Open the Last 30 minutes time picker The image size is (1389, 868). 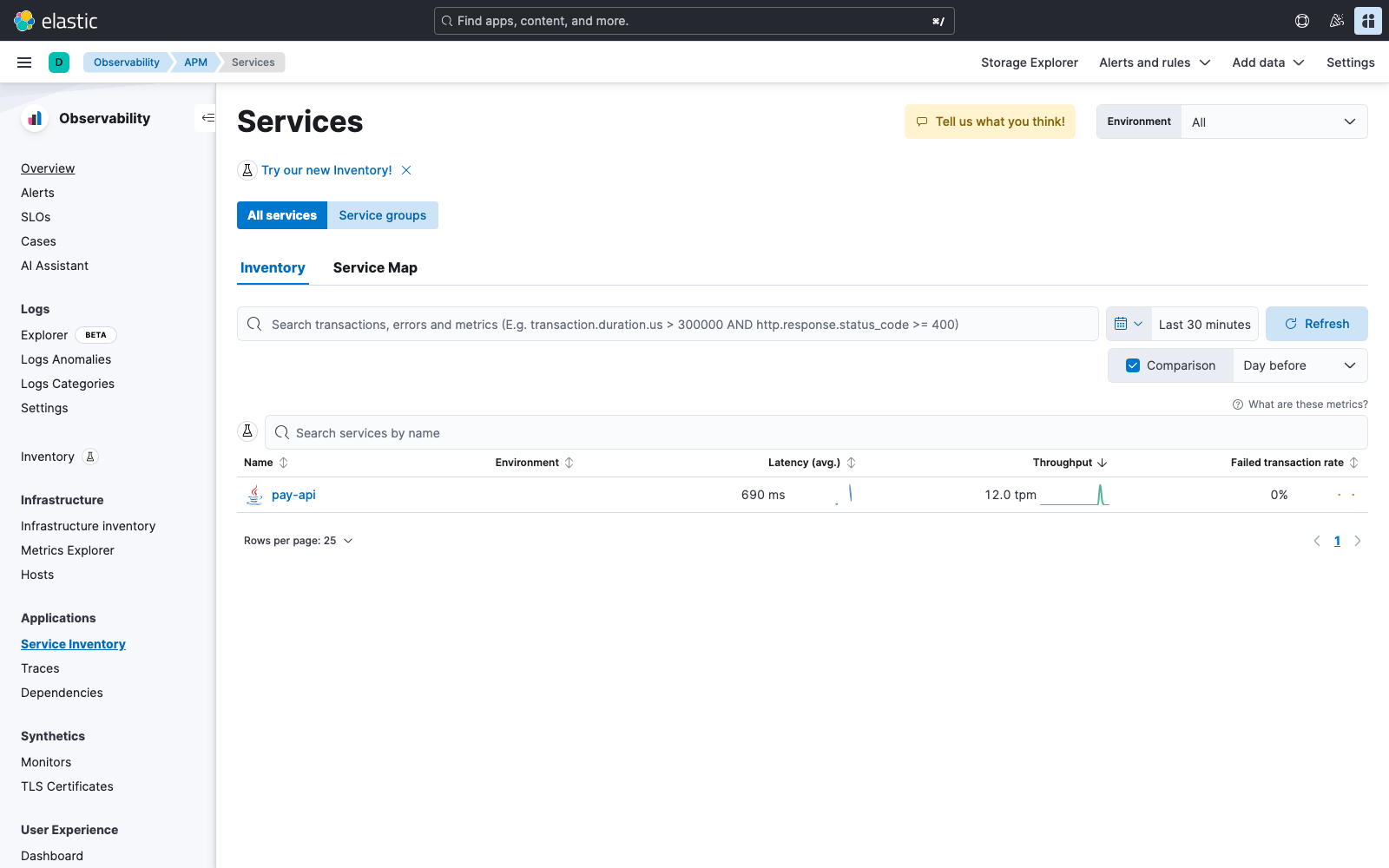click(1205, 324)
